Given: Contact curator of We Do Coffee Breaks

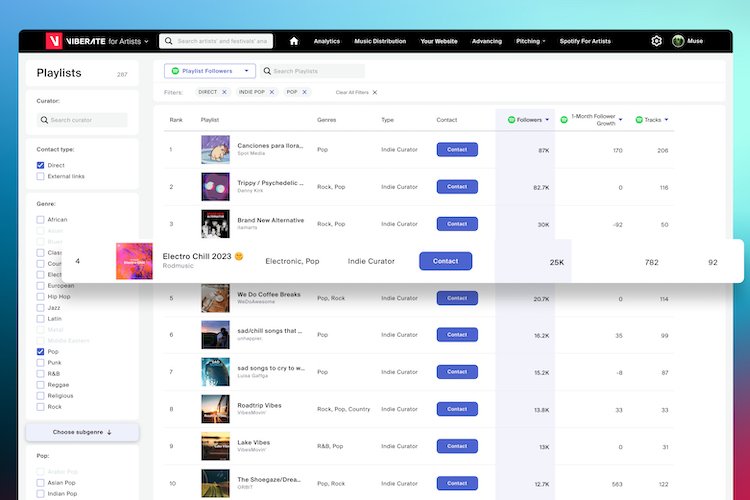Looking at the screenshot, I should click(457, 298).
